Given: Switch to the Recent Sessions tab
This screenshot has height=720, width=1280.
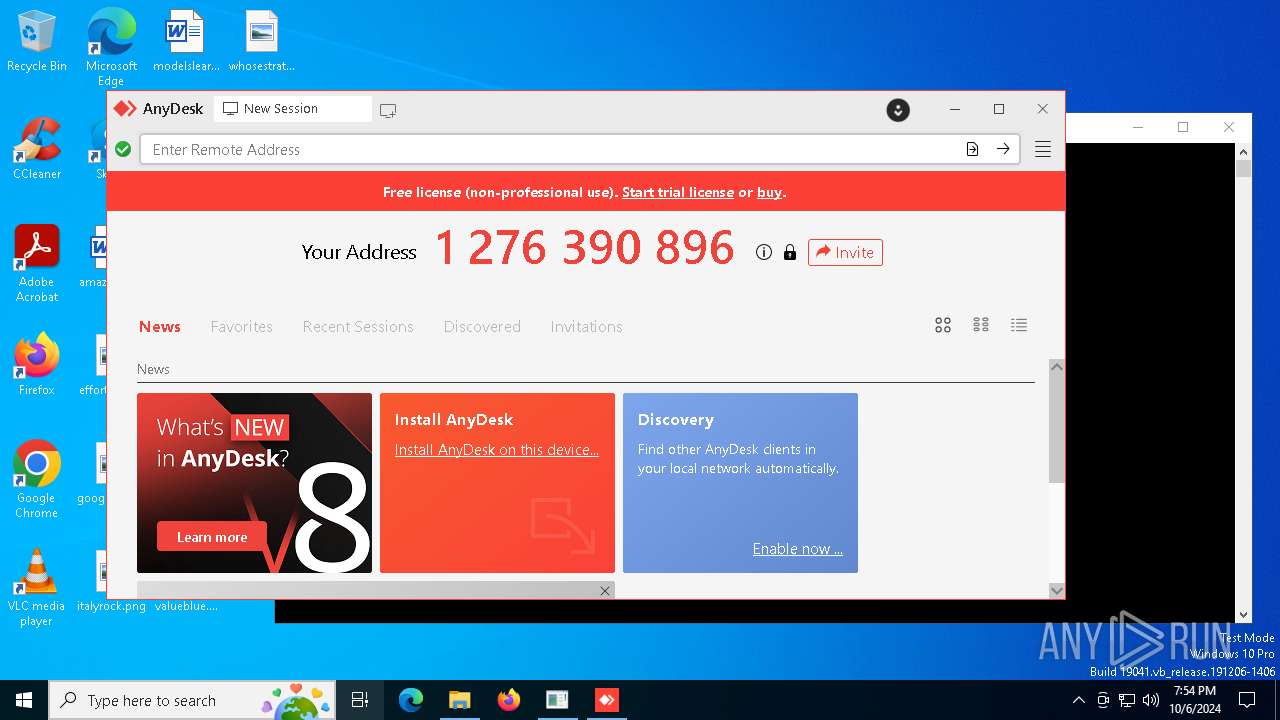Looking at the screenshot, I should tap(358, 327).
